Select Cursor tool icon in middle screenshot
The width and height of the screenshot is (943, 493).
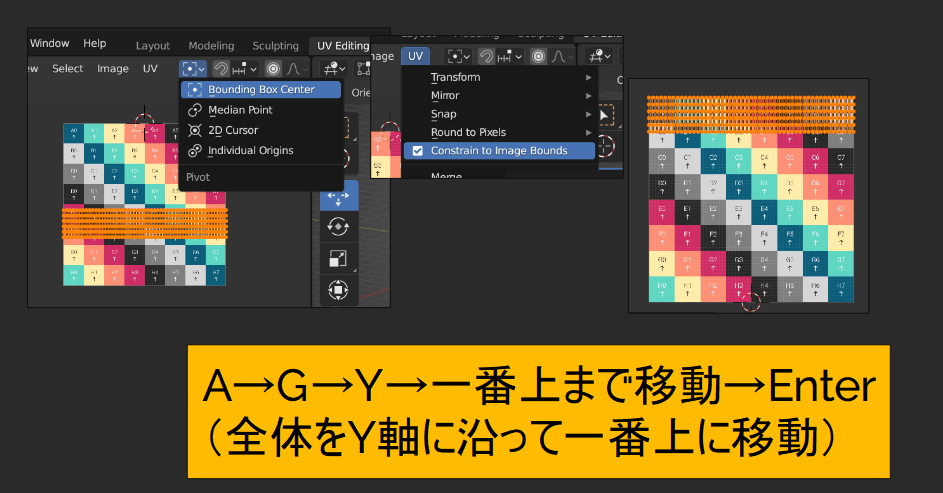point(605,146)
